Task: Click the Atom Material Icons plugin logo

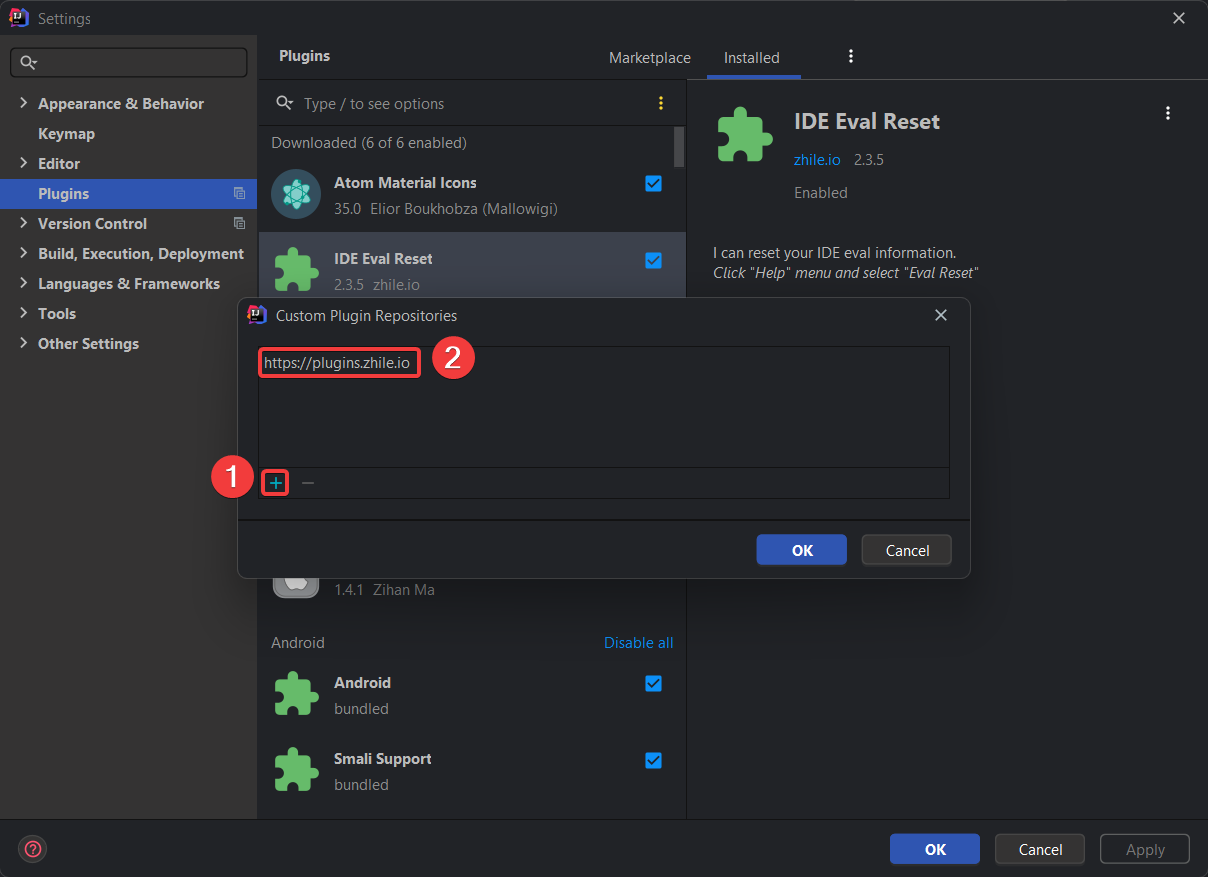Action: [296, 195]
